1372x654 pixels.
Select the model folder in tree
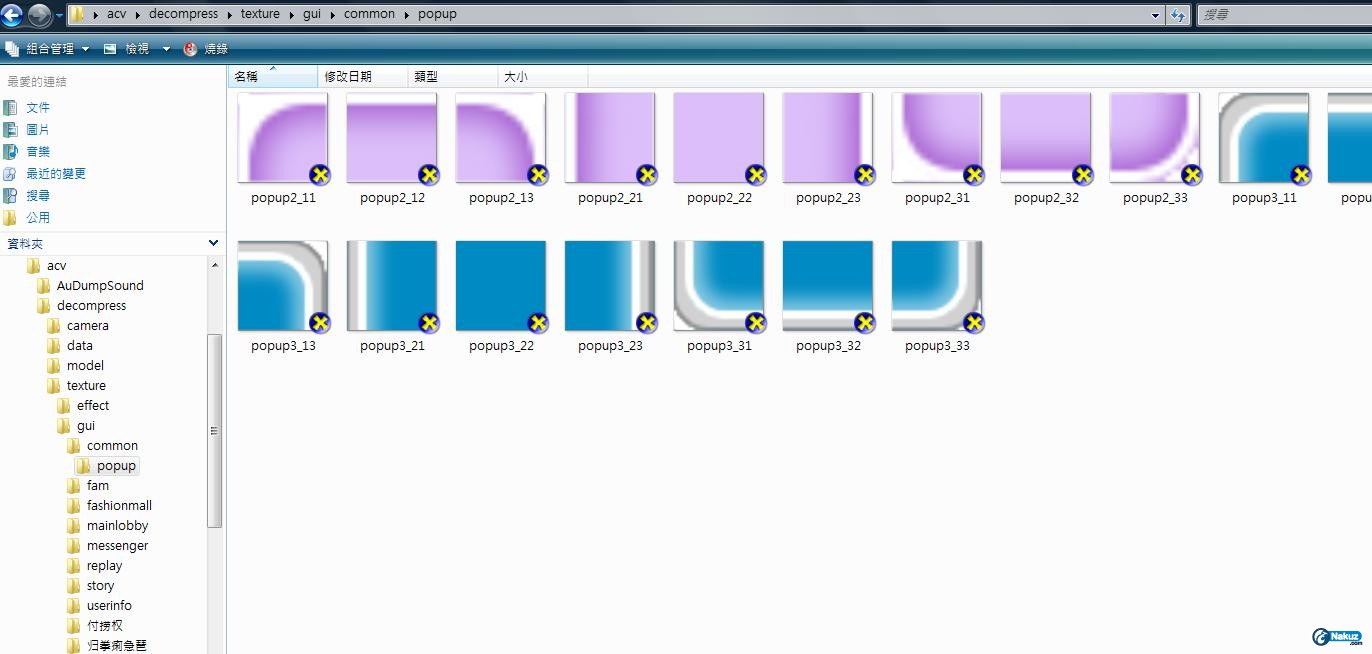(x=85, y=365)
